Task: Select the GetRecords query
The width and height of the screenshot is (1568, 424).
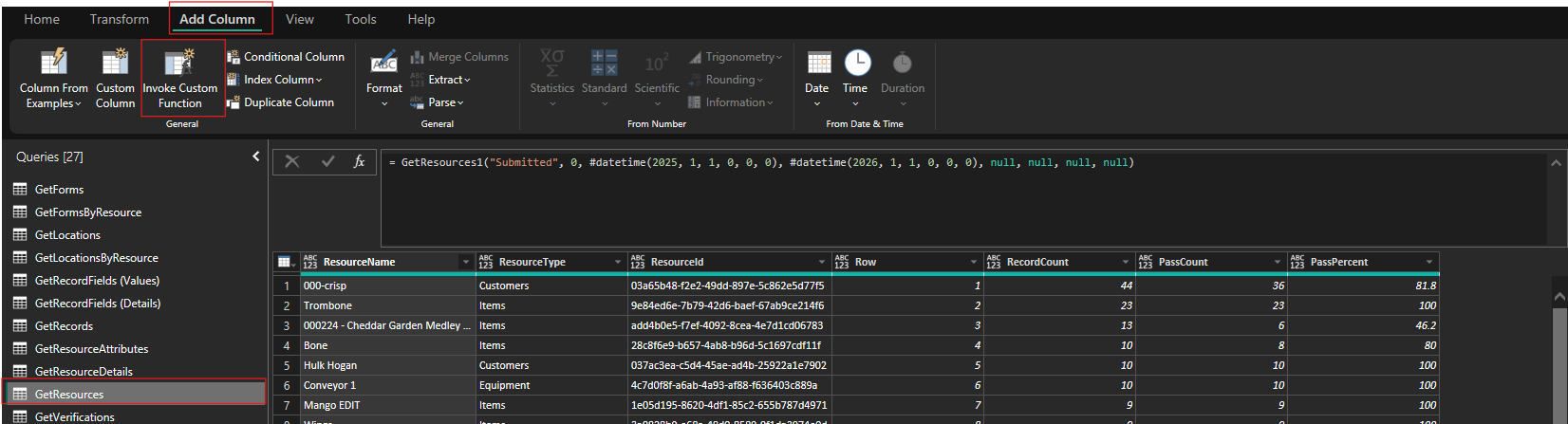Action: (x=64, y=326)
